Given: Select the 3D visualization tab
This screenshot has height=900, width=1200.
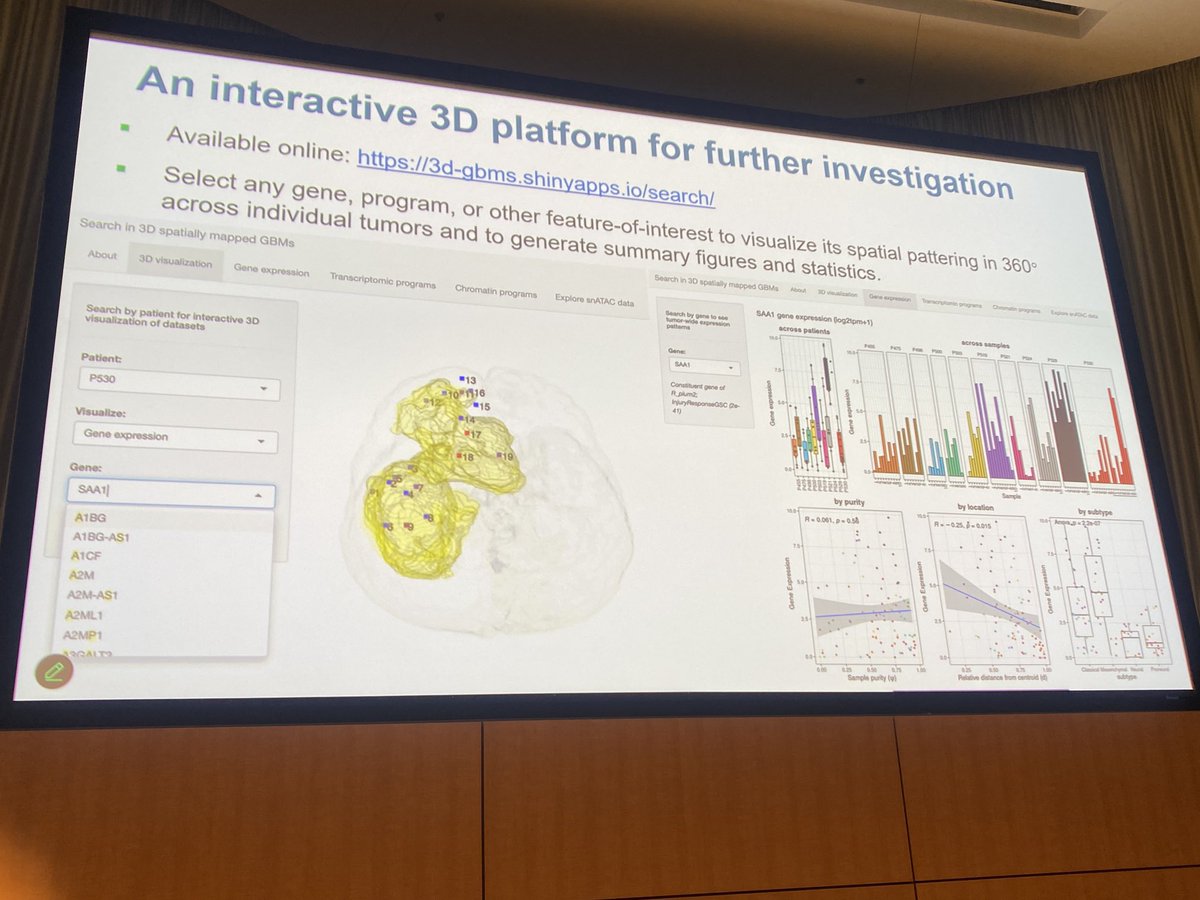Looking at the screenshot, I should tap(175, 263).
